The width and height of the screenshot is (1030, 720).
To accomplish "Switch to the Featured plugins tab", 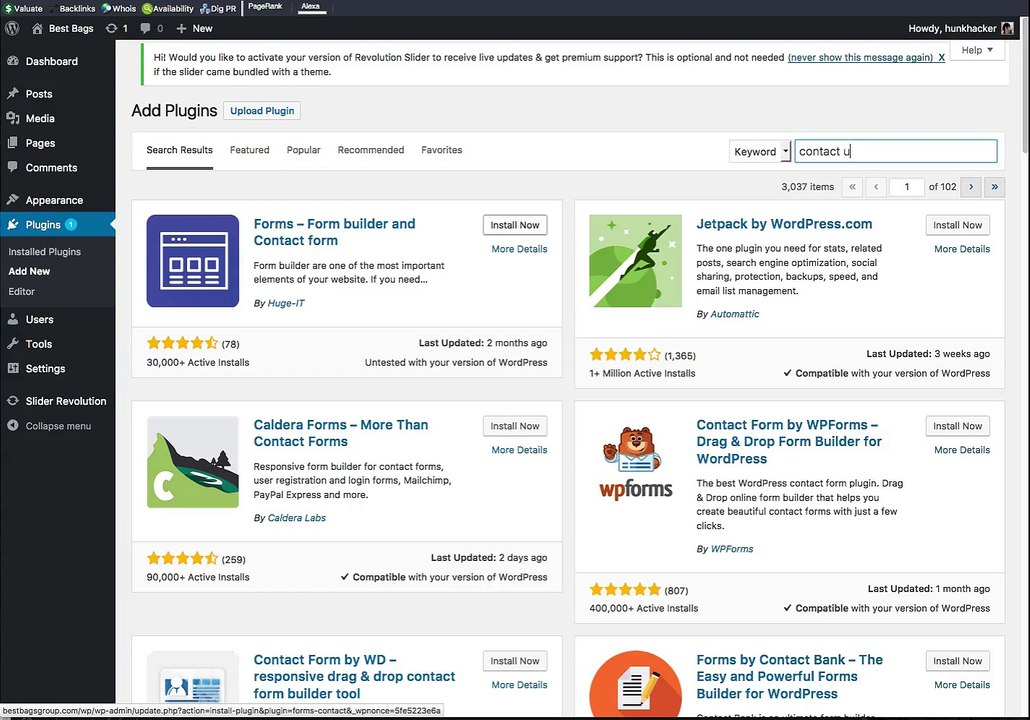I will (x=250, y=150).
